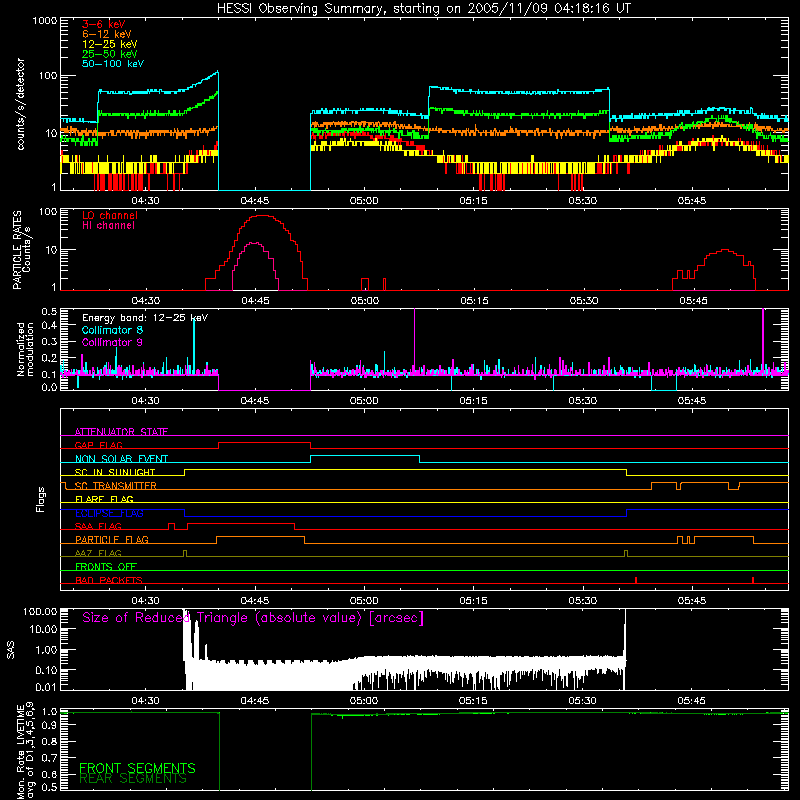Image resolution: width=800 pixels, height=800 pixels.
Task: Select the PARTICLE FLAG label
Action: [x=112, y=539]
